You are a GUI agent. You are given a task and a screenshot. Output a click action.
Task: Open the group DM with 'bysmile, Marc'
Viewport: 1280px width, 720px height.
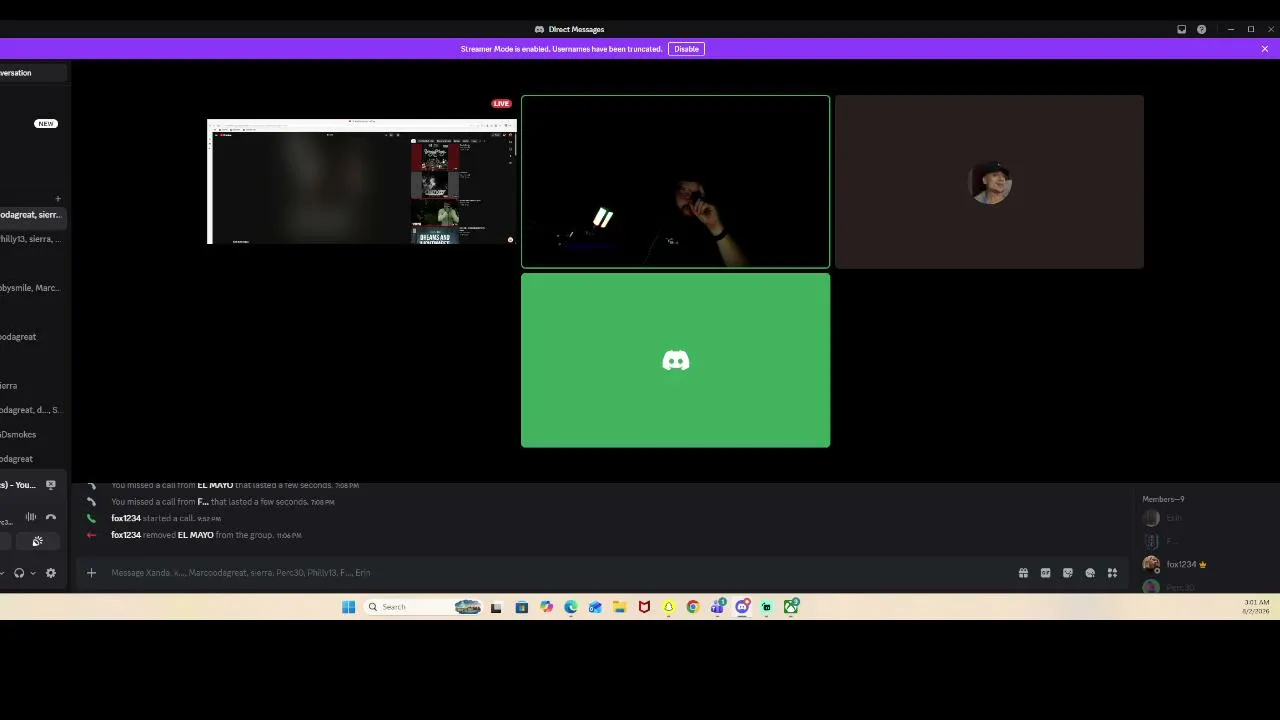click(32, 288)
